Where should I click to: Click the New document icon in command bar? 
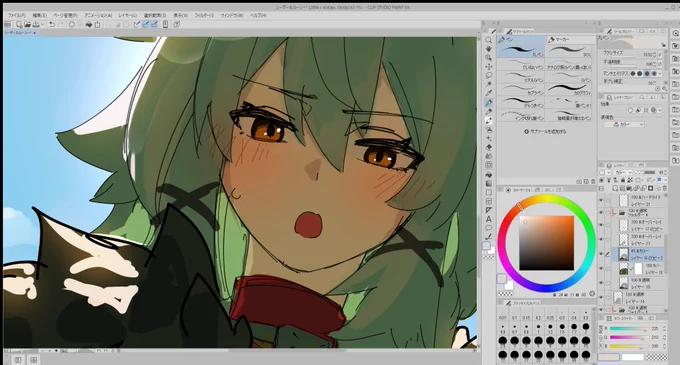click(x=18, y=25)
